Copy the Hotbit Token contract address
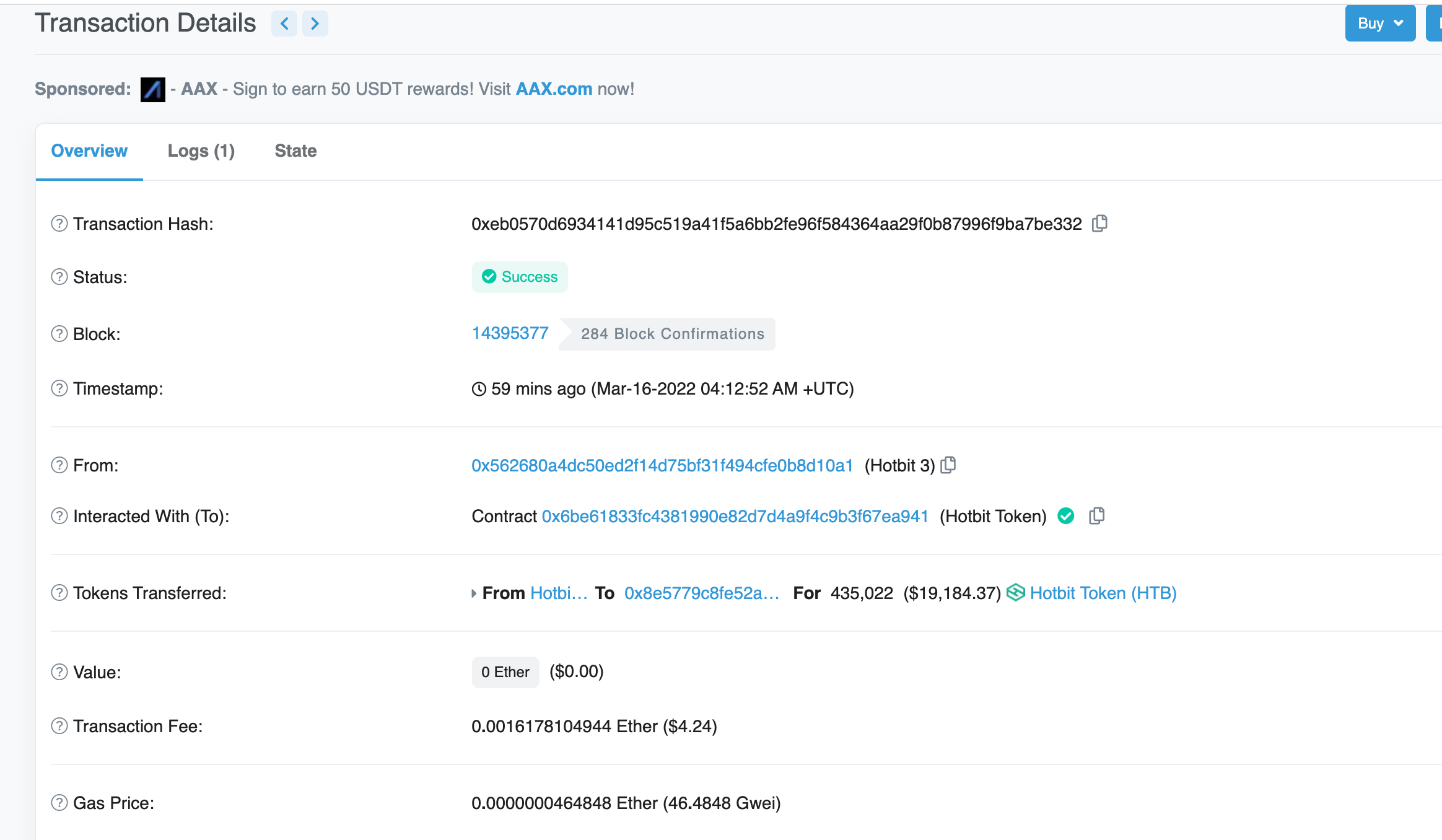Image resolution: width=1442 pixels, height=840 pixels. (x=1096, y=515)
